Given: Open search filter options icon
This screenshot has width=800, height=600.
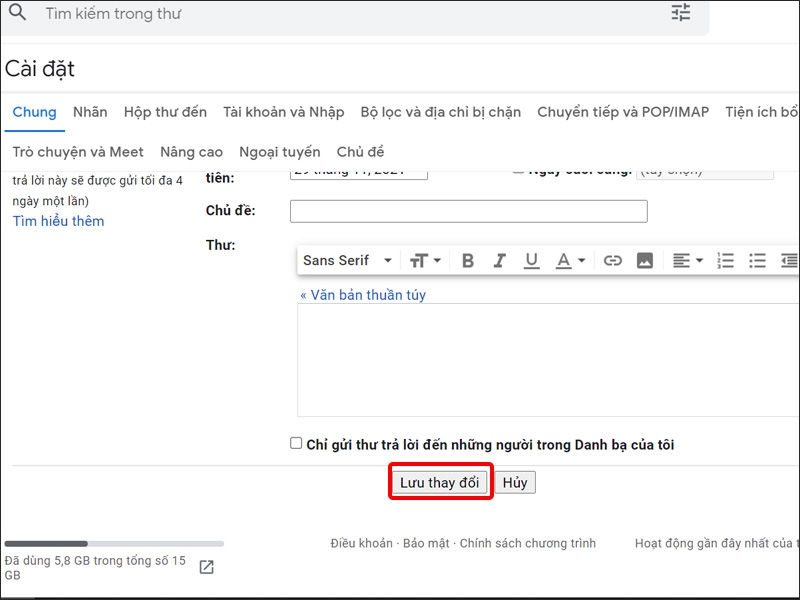Looking at the screenshot, I should [x=681, y=13].
